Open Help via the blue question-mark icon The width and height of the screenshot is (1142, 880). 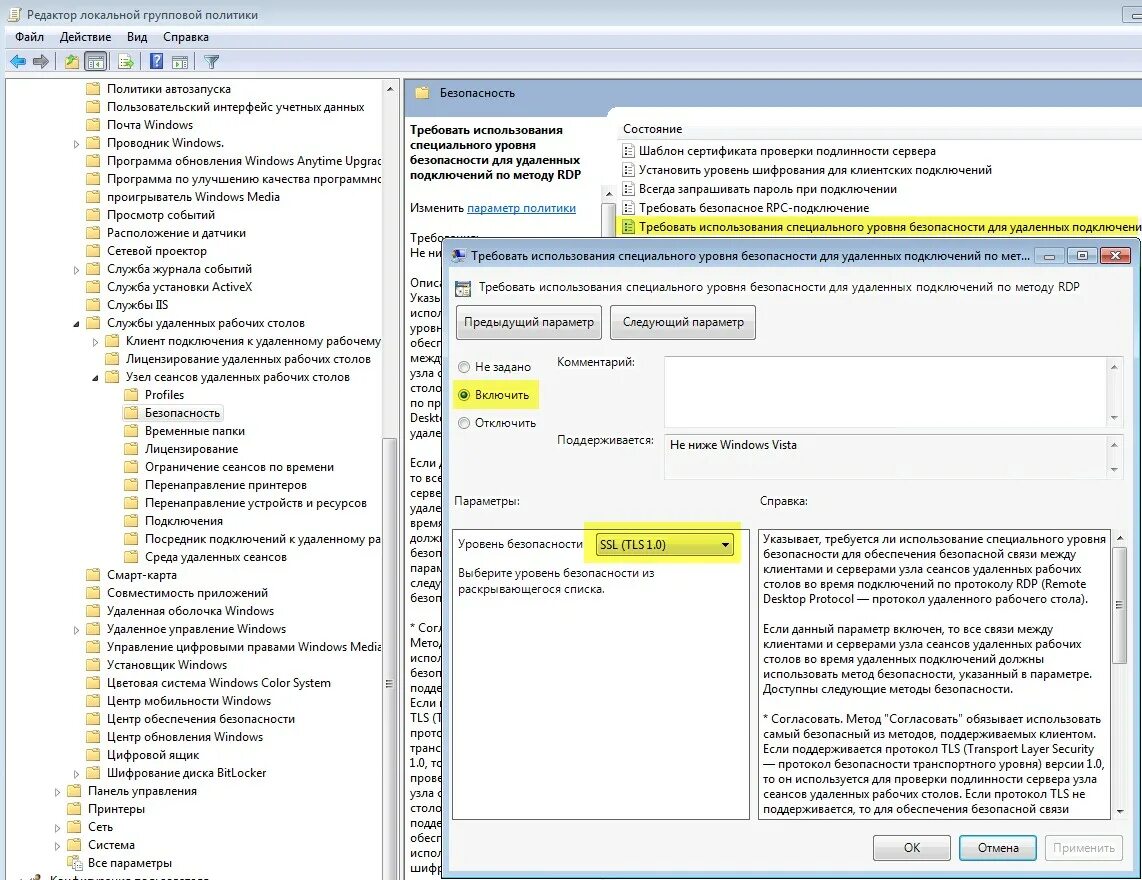pyautogui.click(x=156, y=62)
